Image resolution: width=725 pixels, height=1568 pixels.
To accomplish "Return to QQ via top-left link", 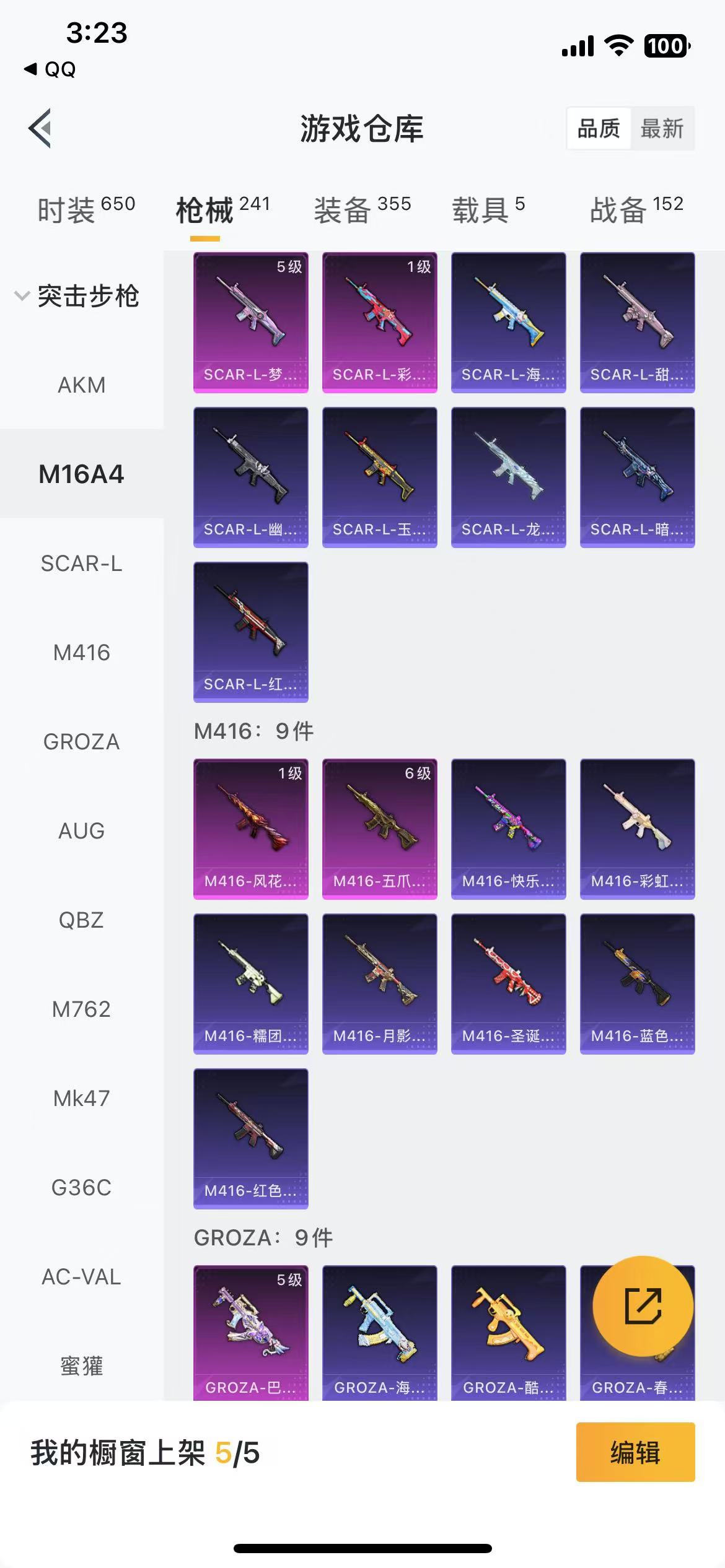I will coord(50,69).
